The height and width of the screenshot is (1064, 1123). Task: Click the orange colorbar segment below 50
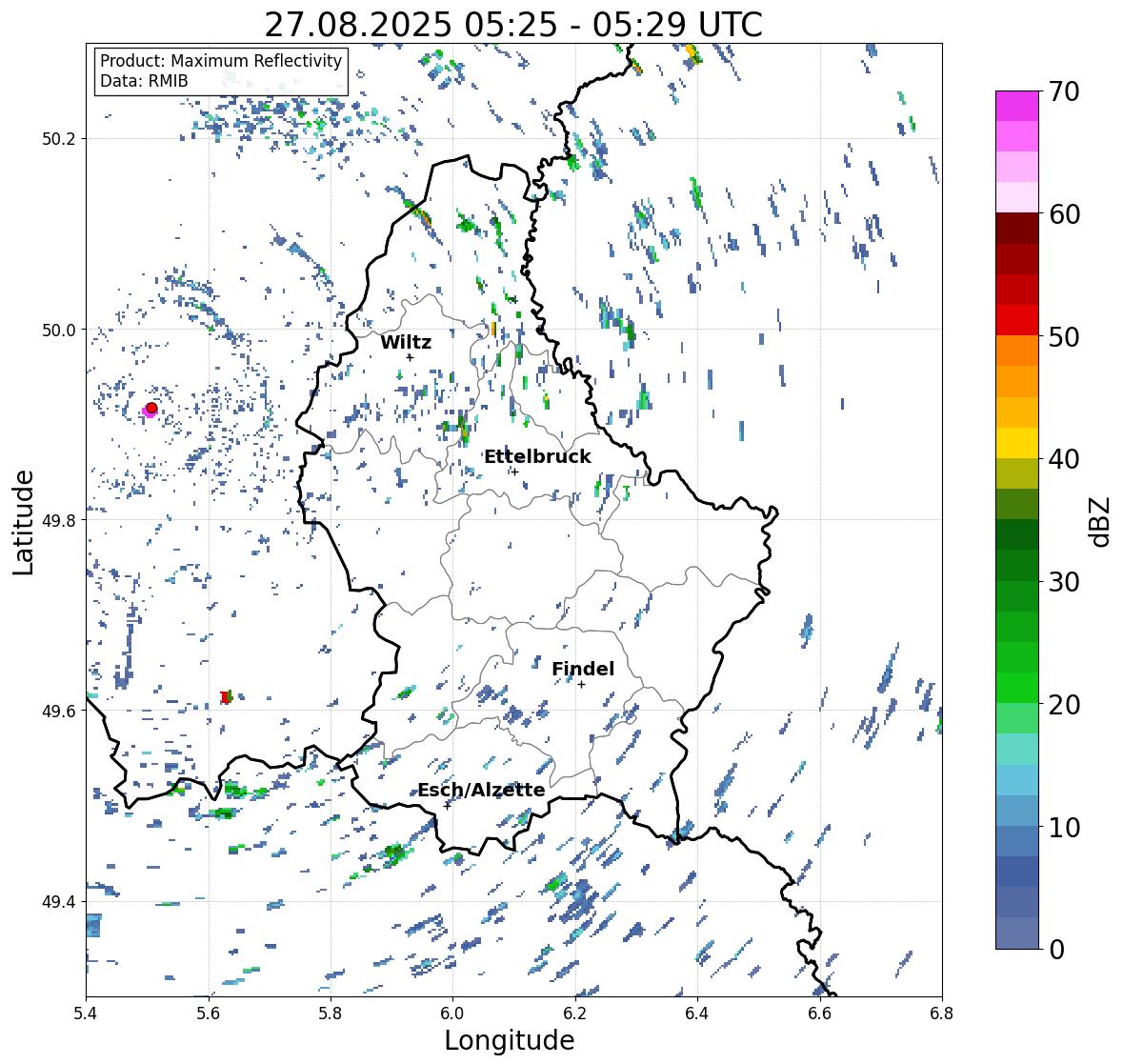(x=1017, y=351)
